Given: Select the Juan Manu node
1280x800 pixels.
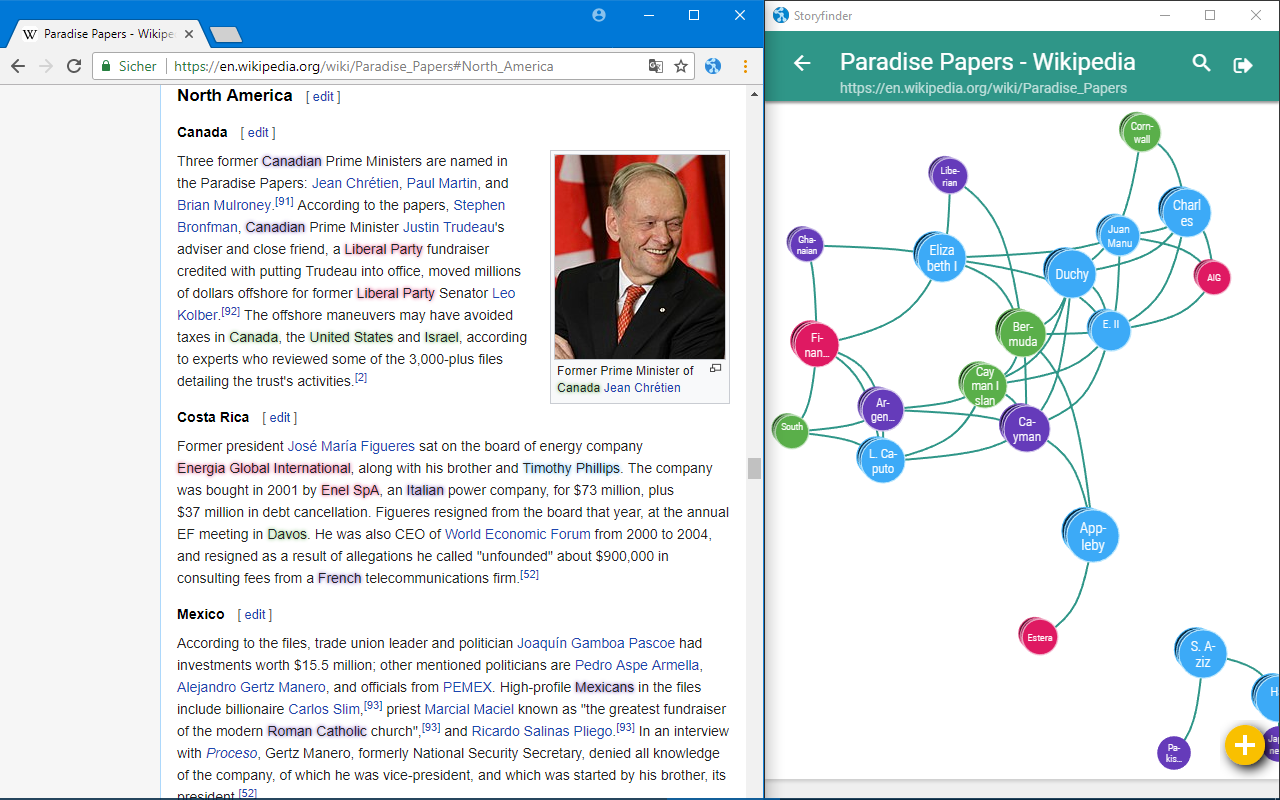Looking at the screenshot, I should (1119, 237).
